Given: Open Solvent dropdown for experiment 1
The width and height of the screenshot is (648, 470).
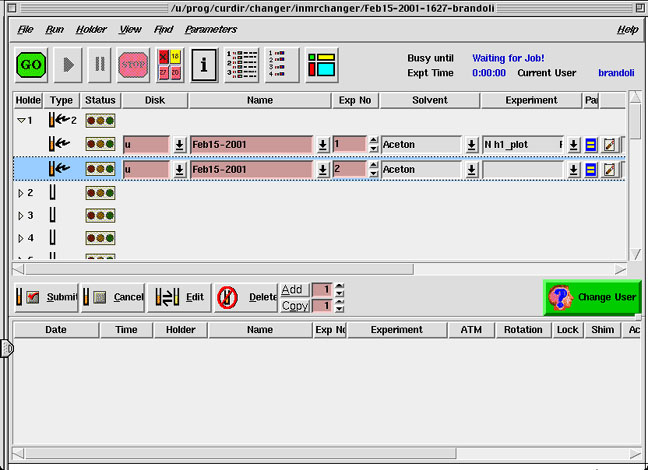Looking at the screenshot, I should tap(471, 144).
